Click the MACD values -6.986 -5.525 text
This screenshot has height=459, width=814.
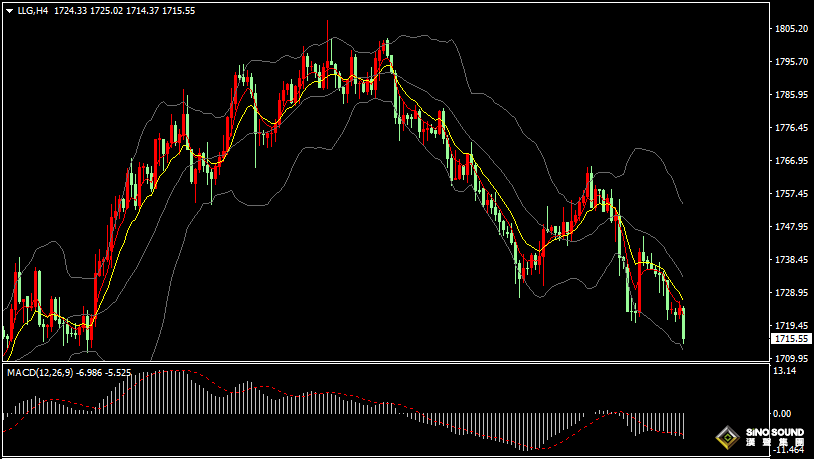(x=107, y=372)
